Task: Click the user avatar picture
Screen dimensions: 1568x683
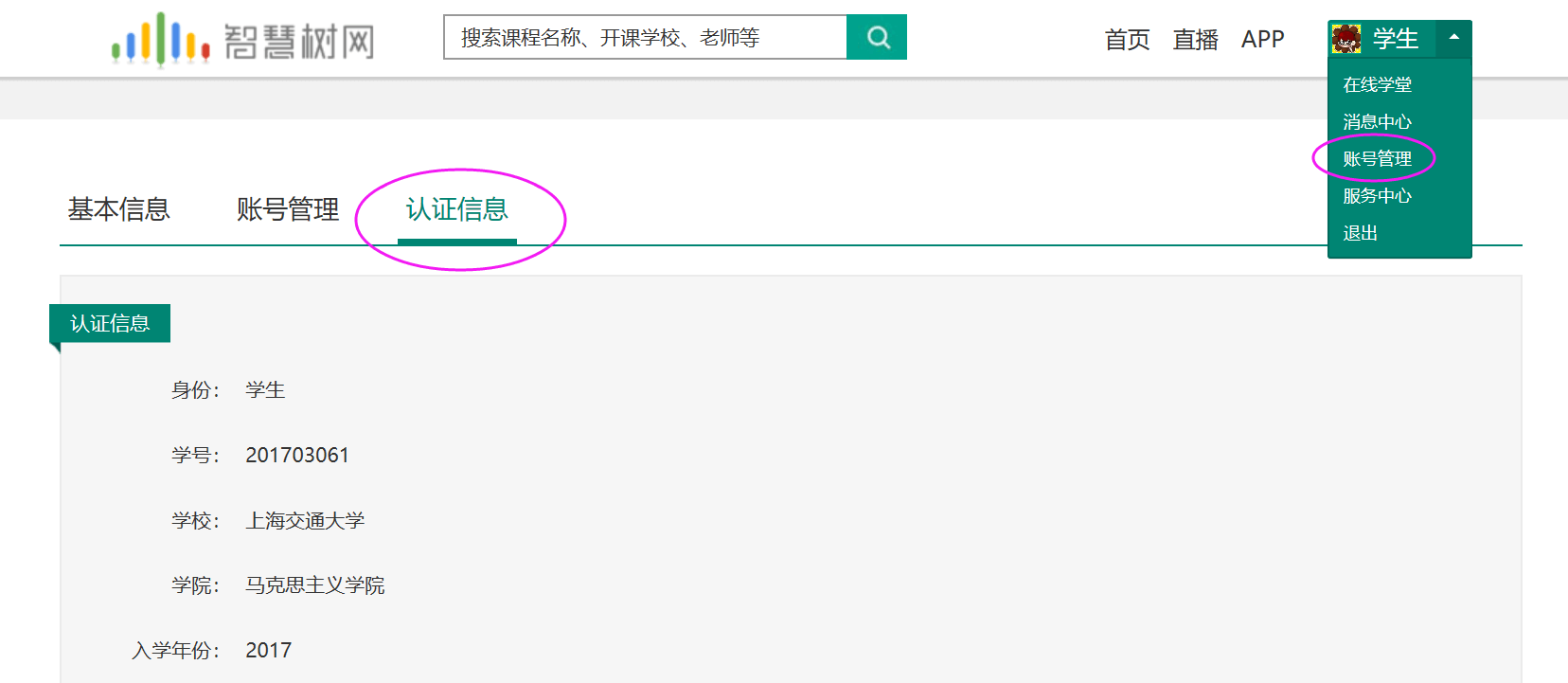Action: (1346, 39)
